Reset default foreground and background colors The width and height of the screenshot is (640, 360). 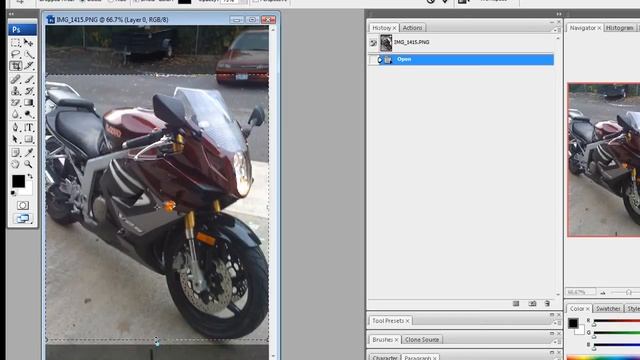(13, 193)
